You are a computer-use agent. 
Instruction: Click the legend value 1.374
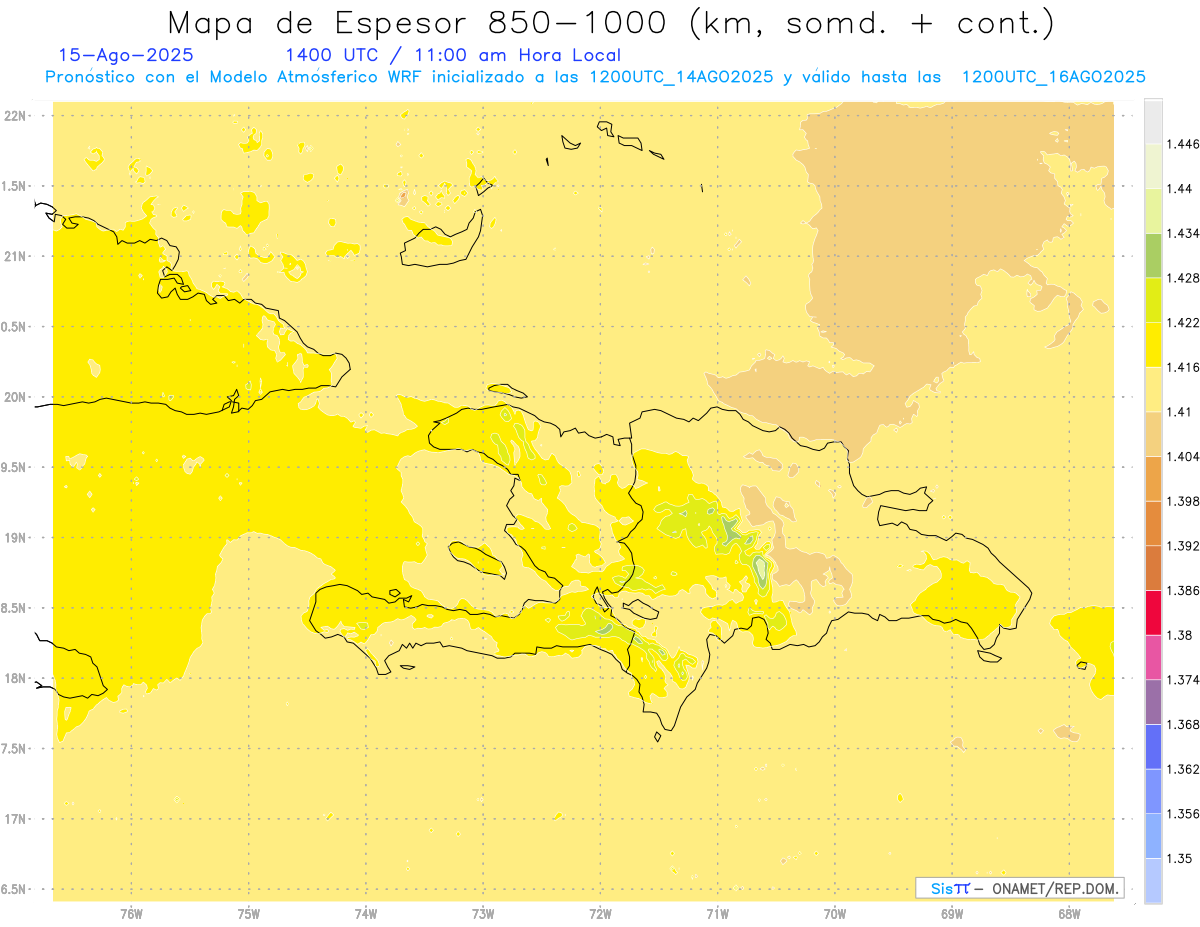click(1183, 679)
